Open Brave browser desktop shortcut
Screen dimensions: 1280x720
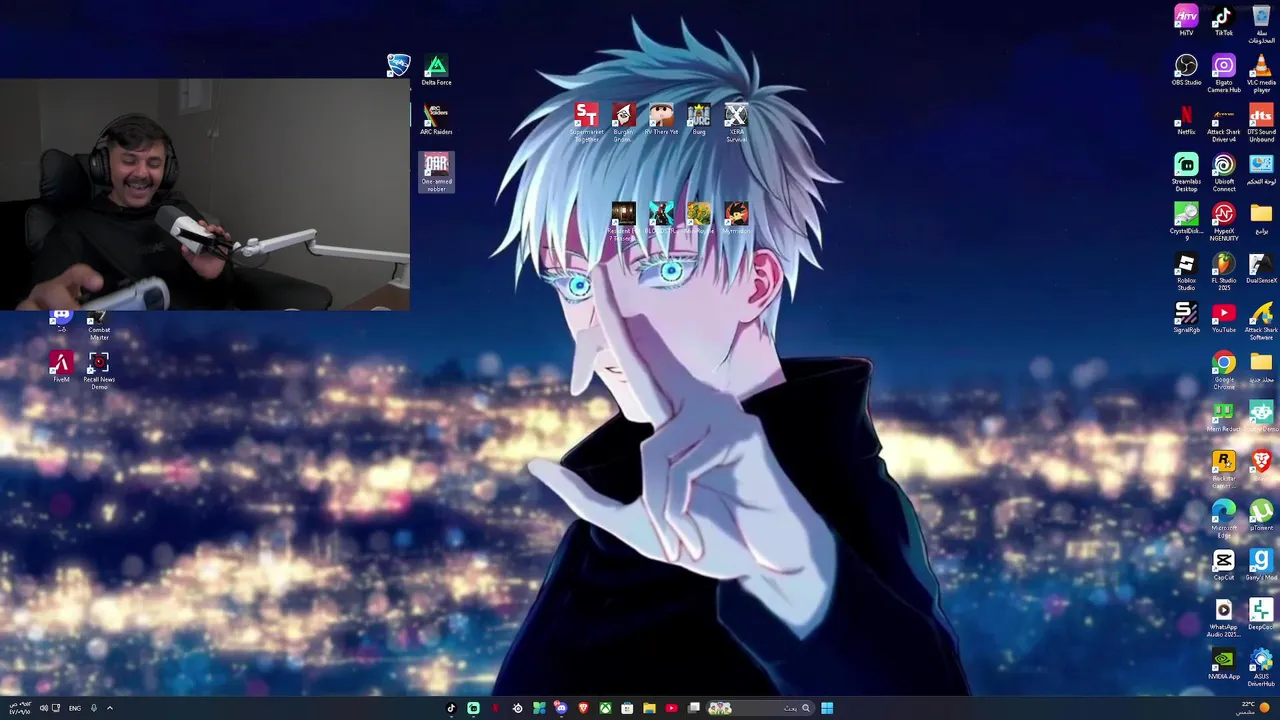1261,465
